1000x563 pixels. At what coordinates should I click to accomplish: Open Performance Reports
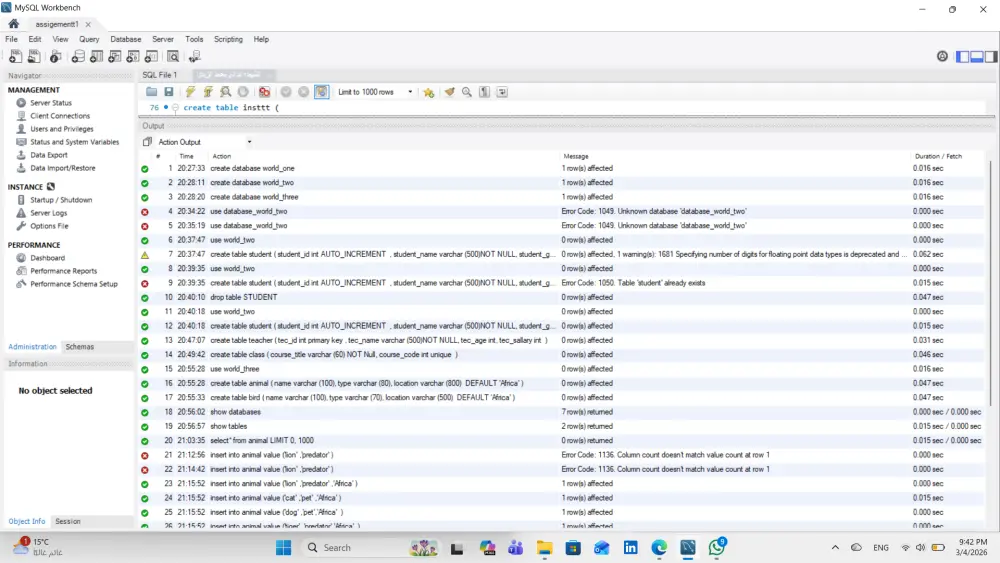tap(64, 271)
